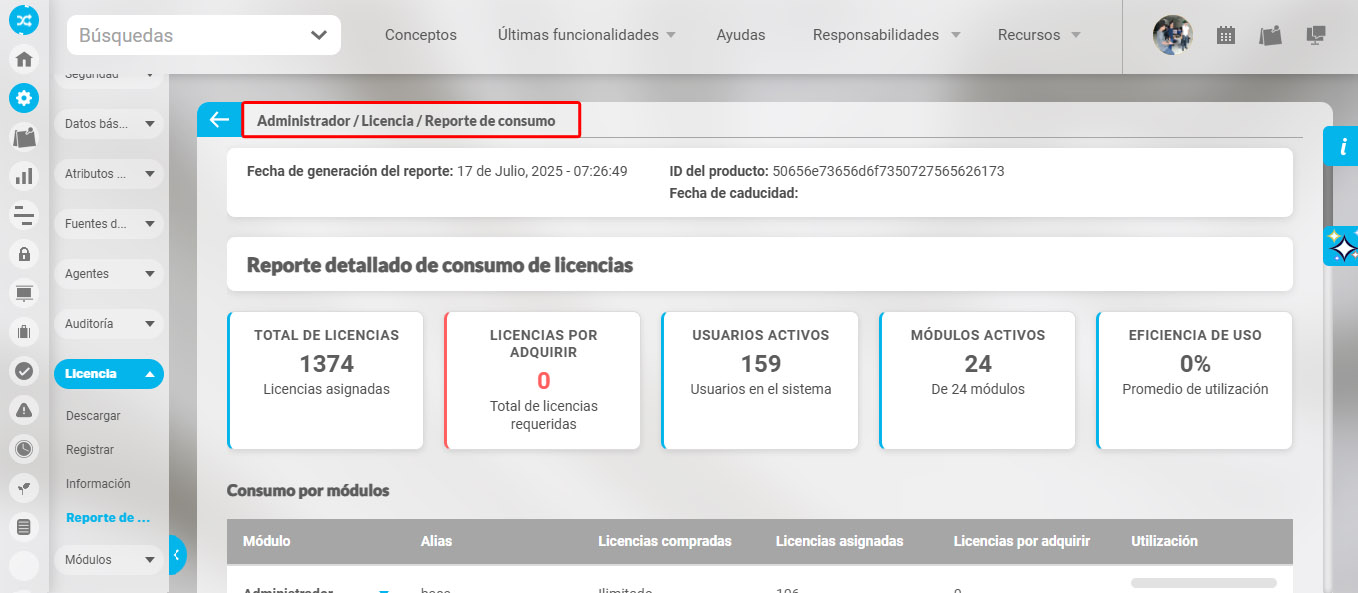Expand the Módulos submenu
Screen dimensions: 1358x593
point(108,559)
